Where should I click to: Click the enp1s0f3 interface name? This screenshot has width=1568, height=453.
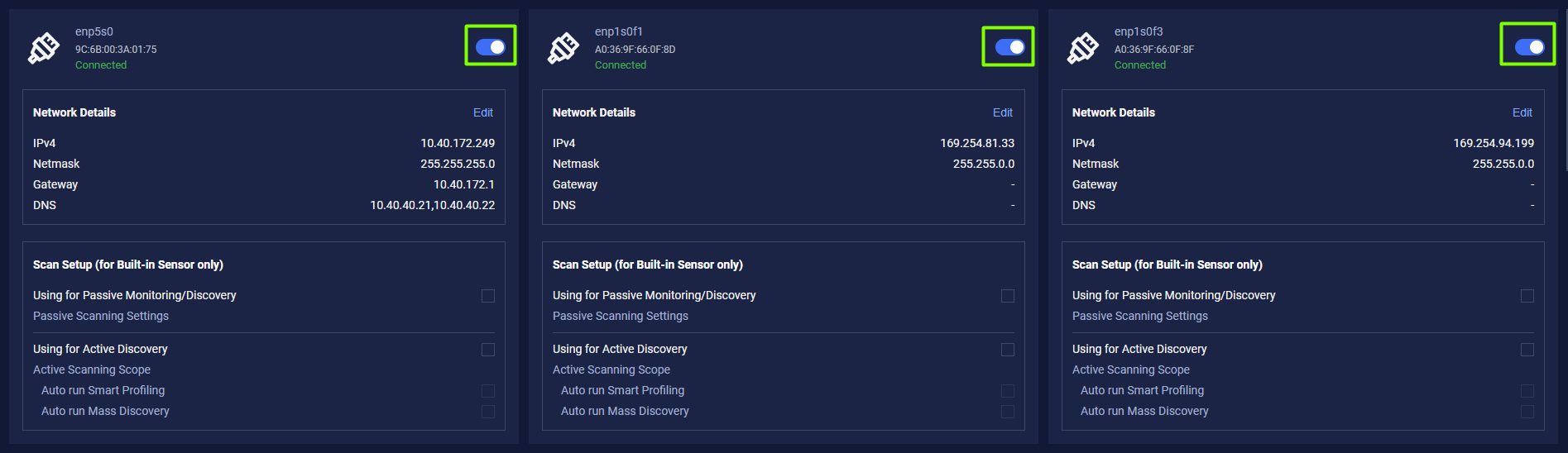point(1139,31)
